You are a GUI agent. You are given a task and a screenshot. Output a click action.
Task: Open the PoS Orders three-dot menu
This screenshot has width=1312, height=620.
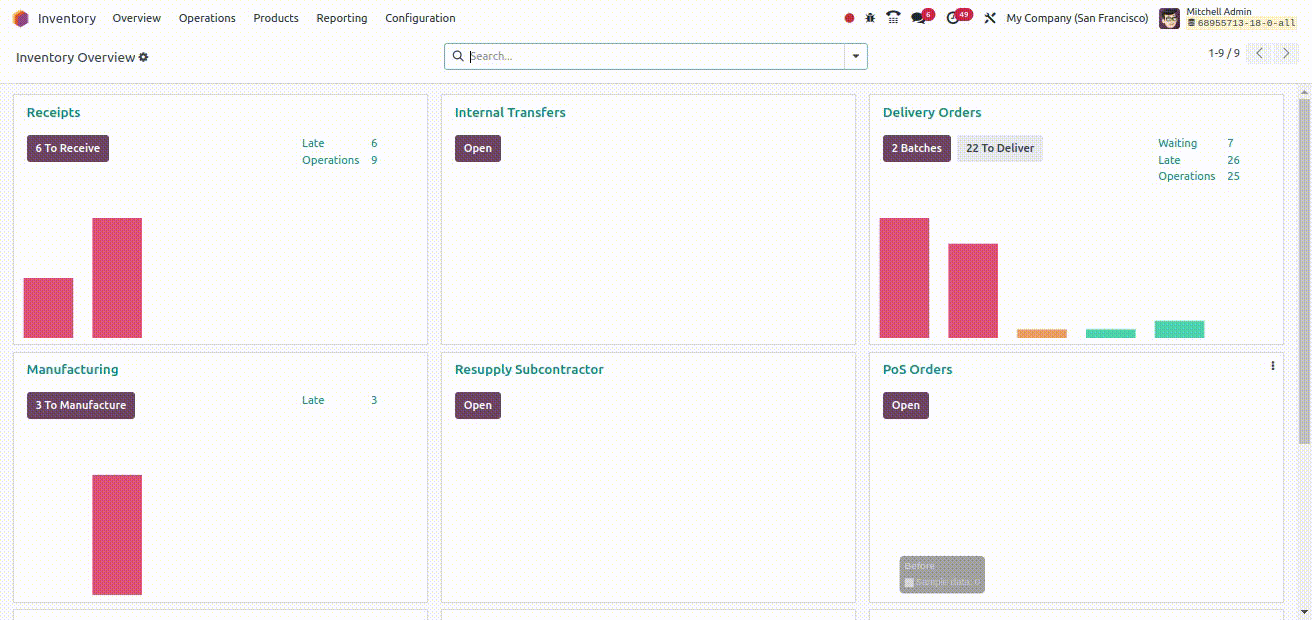coord(1272,366)
